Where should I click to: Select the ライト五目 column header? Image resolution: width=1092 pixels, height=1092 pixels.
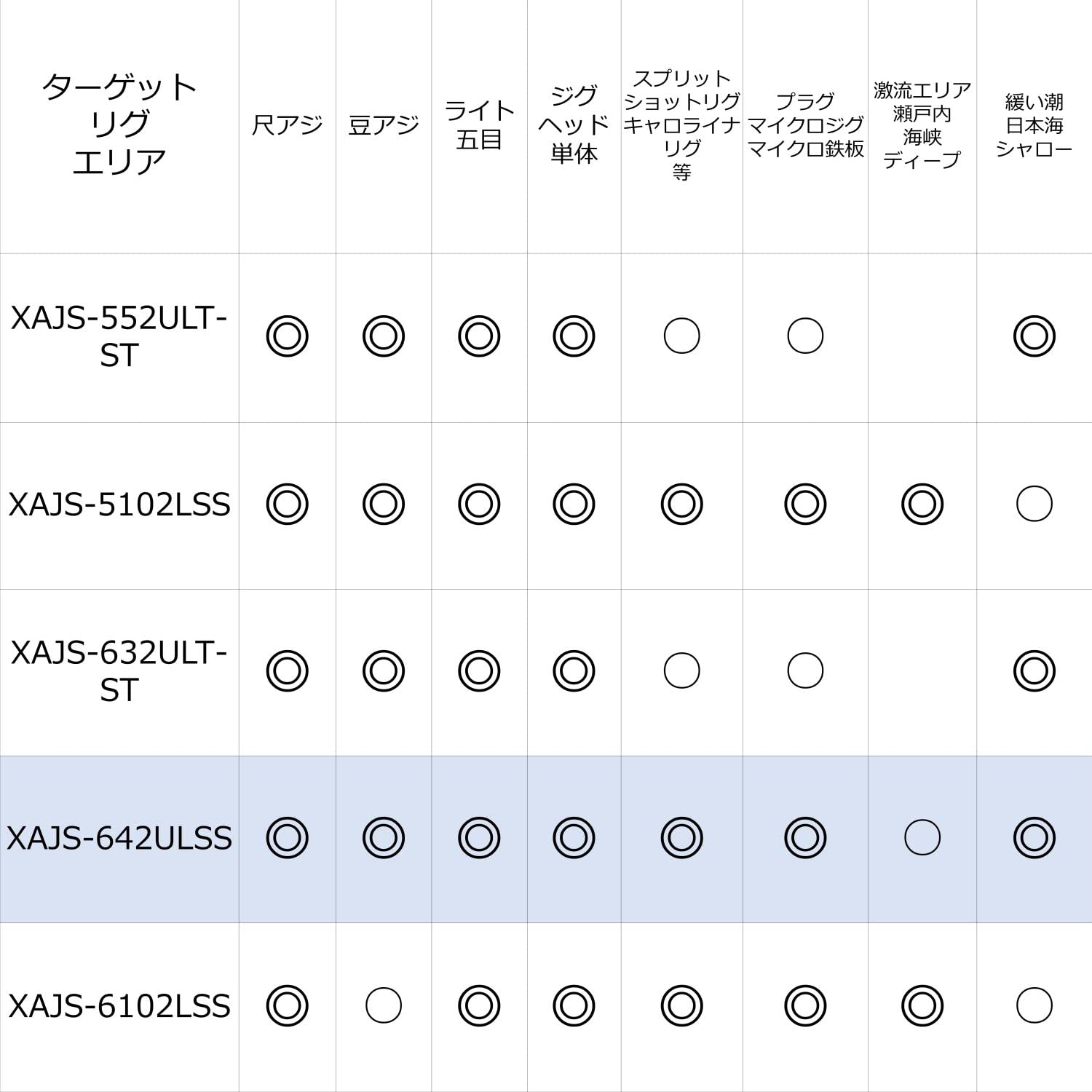tap(478, 125)
